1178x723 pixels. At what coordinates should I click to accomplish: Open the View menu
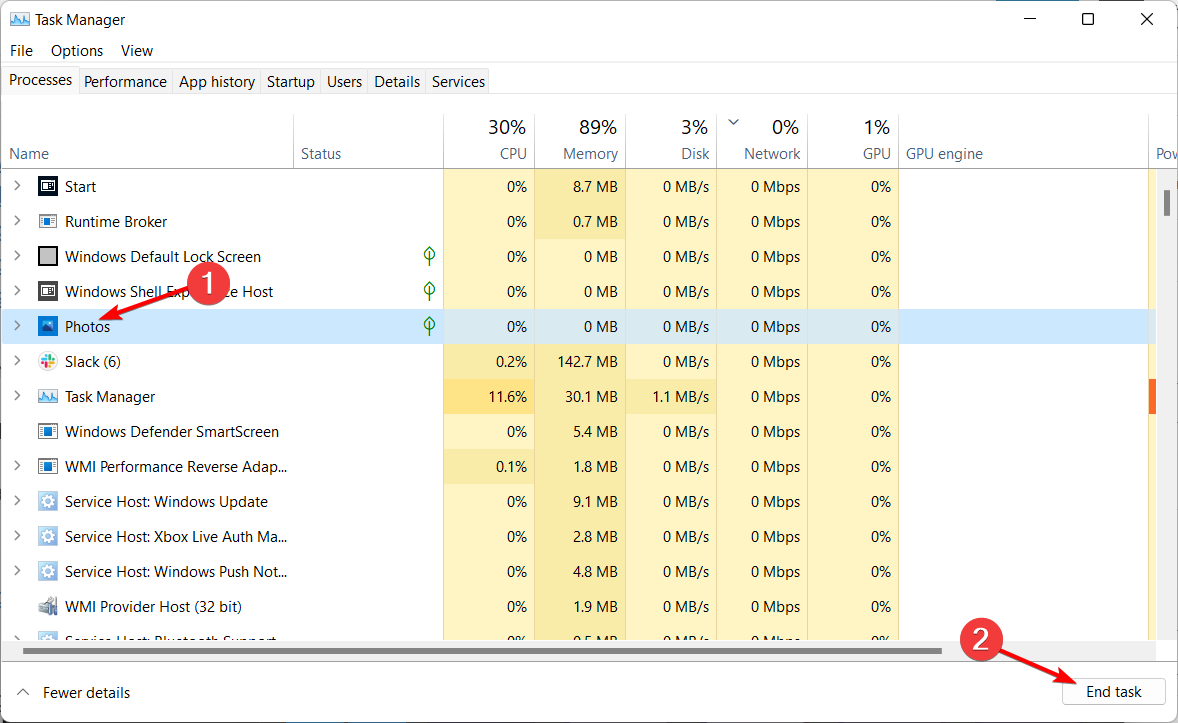coord(137,50)
